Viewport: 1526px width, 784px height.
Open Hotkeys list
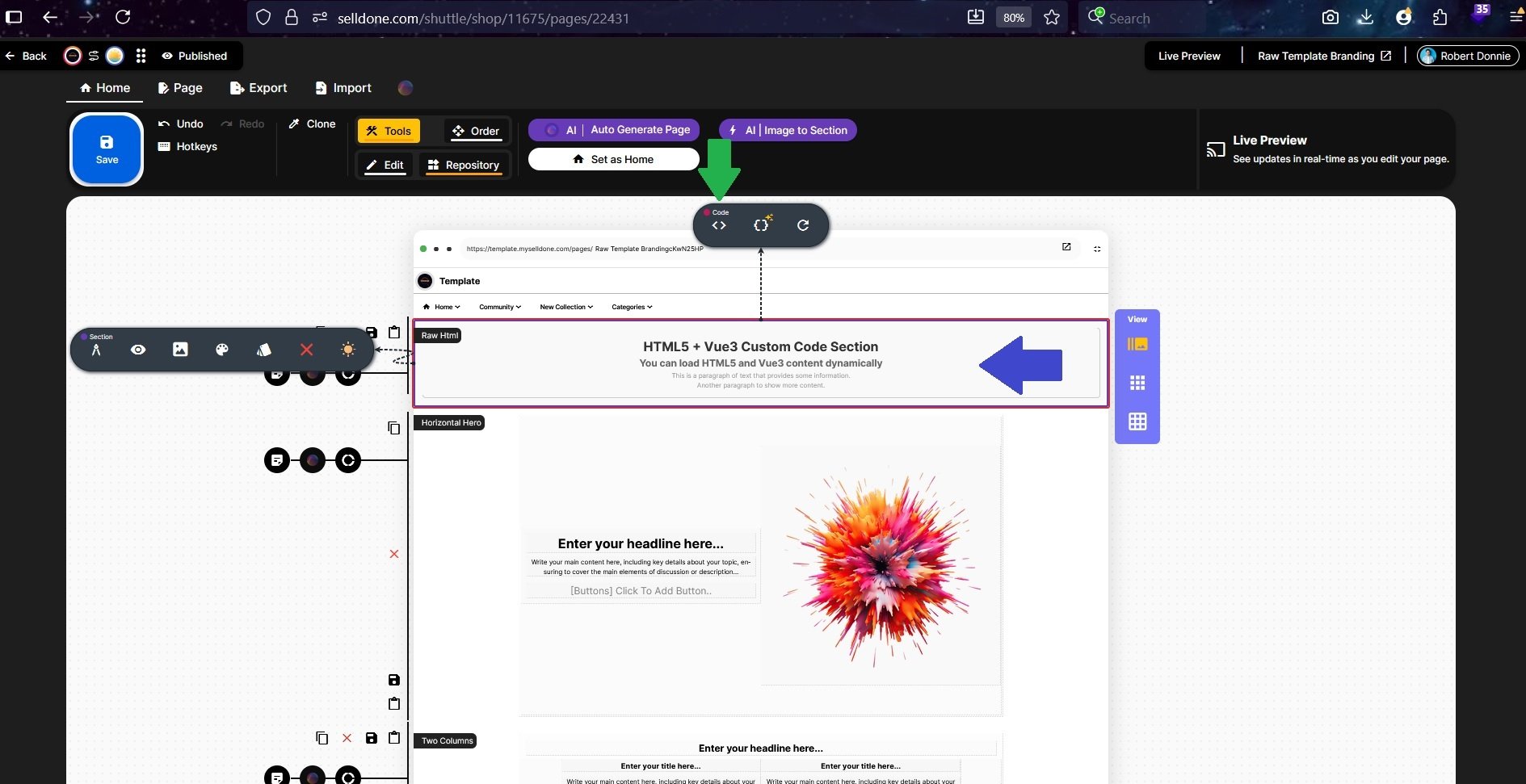click(187, 146)
